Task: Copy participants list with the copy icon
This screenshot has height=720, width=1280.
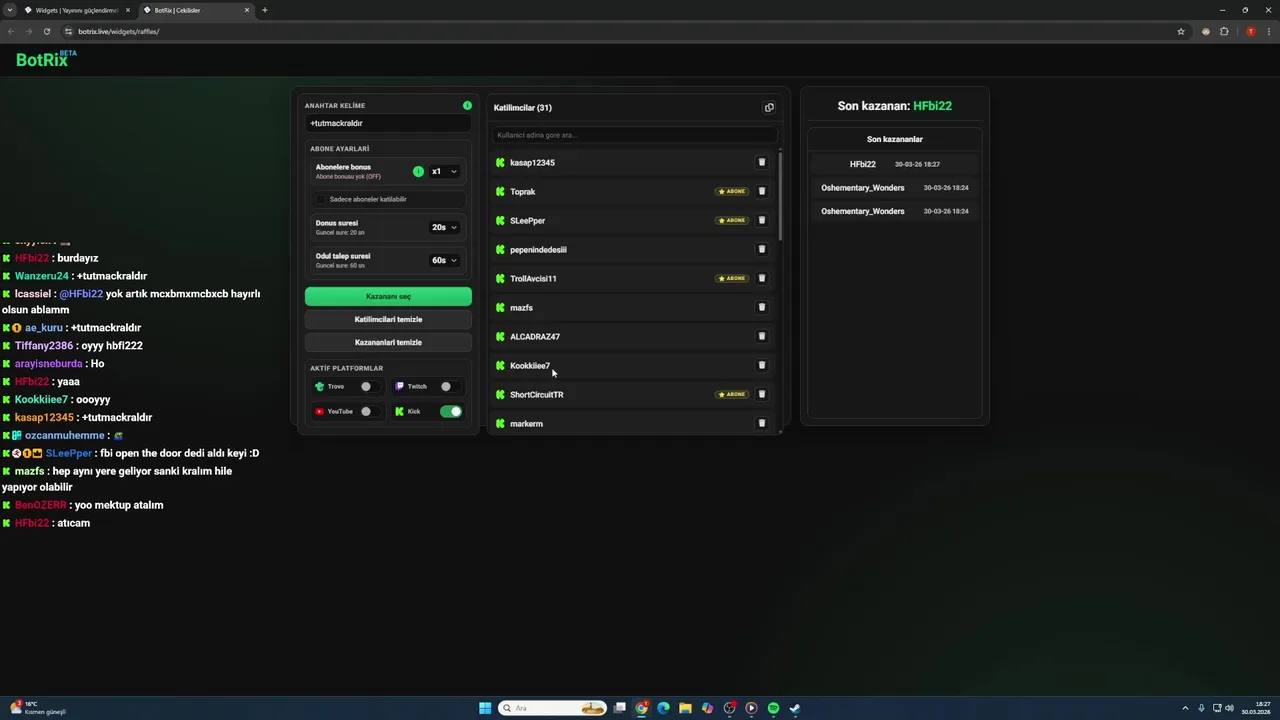Action: coord(769,108)
